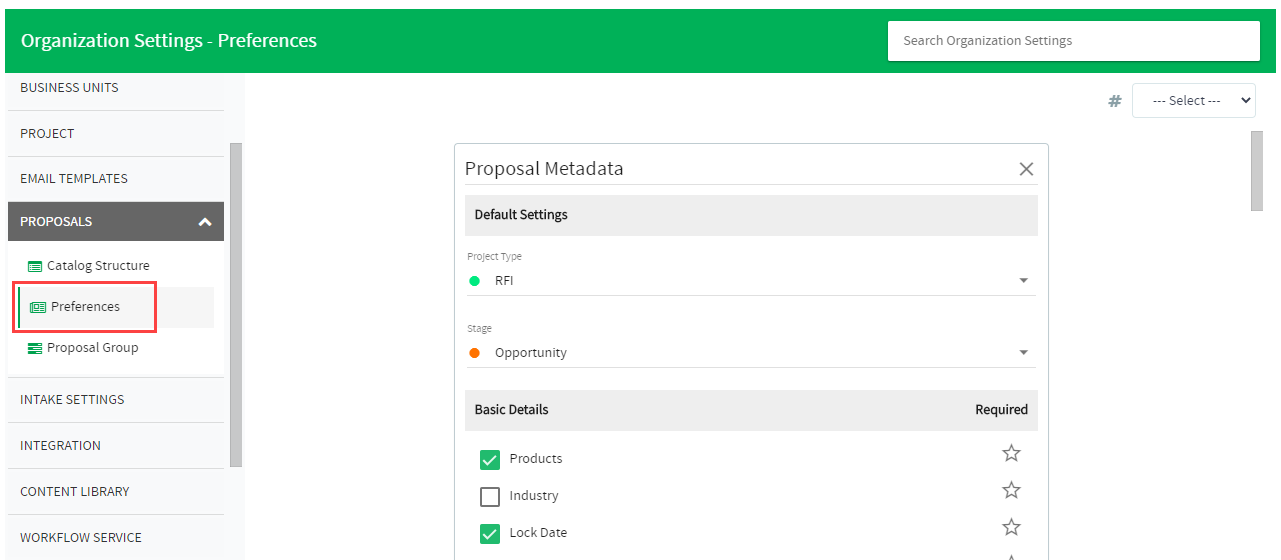Go to CONTENT LIBRARY section

tap(75, 492)
